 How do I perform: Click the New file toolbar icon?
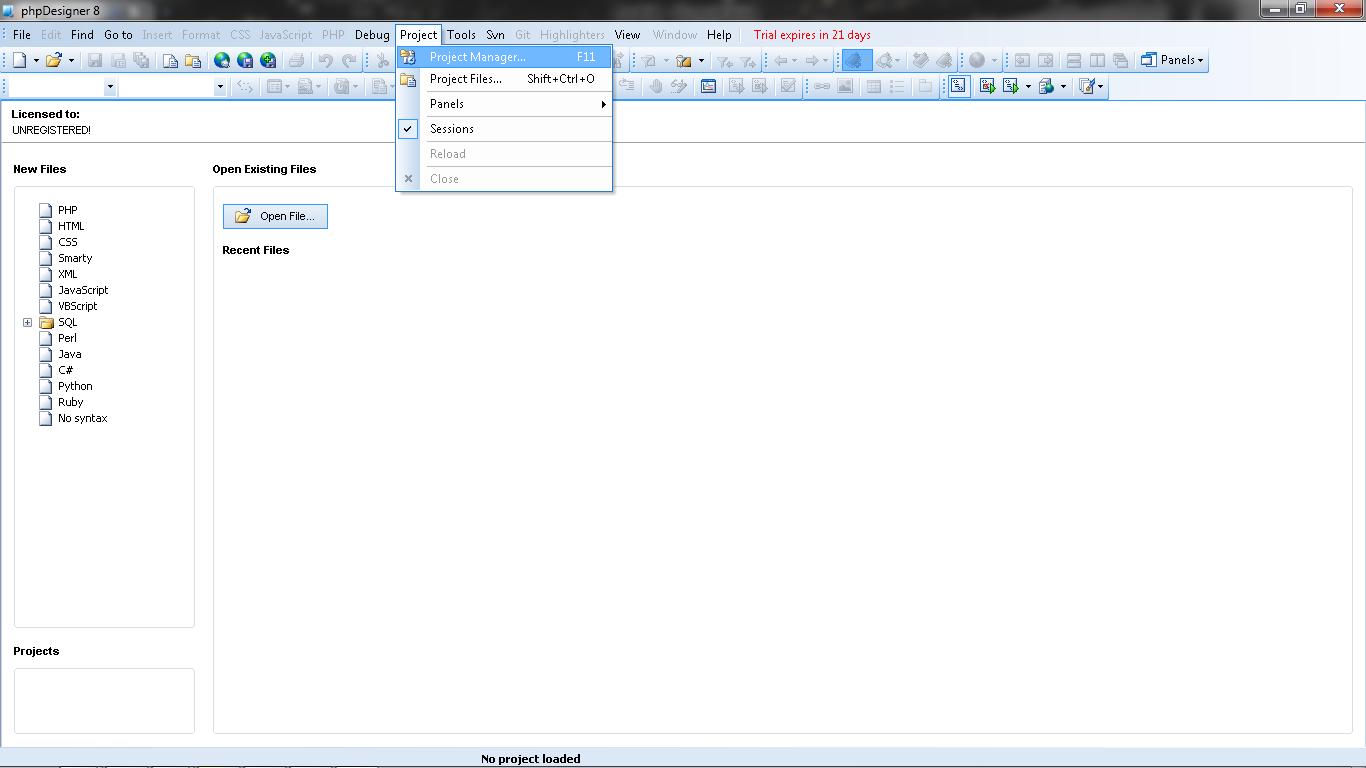pos(19,60)
